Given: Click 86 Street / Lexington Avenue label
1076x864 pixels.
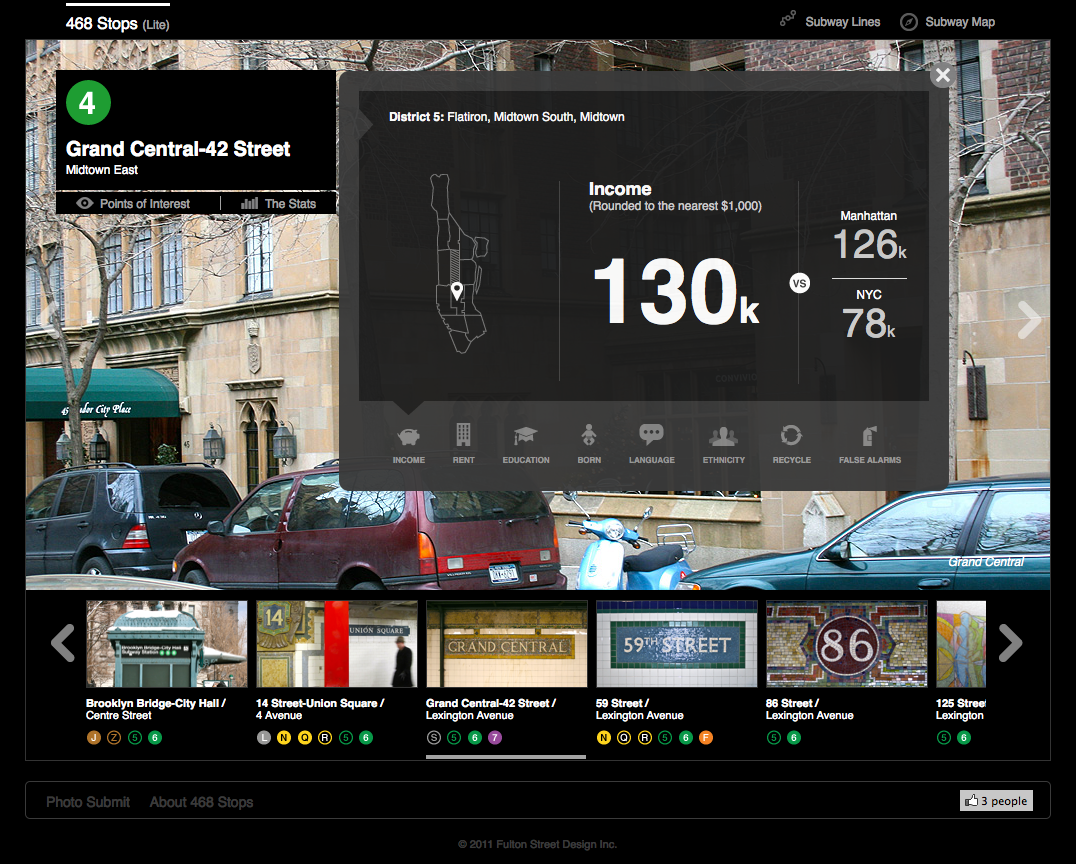Looking at the screenshot, I should pos(810,709).
